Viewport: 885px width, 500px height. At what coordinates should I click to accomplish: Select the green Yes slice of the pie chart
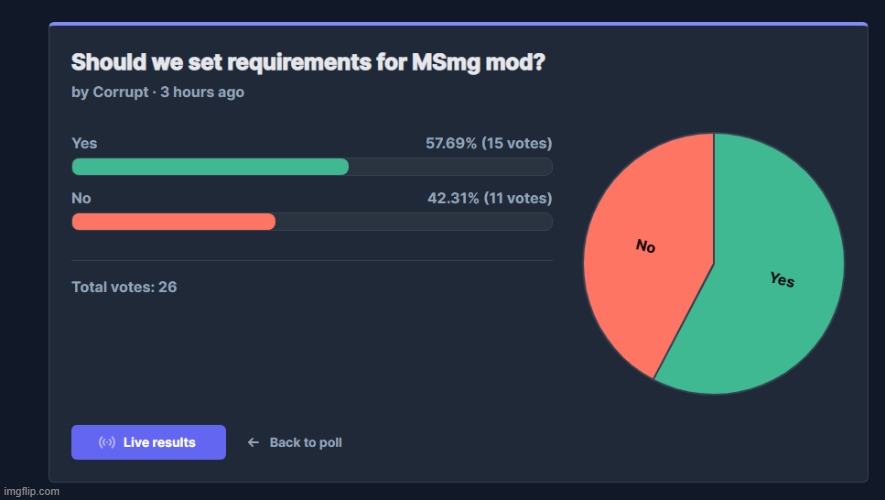click(x=770, y=300)
